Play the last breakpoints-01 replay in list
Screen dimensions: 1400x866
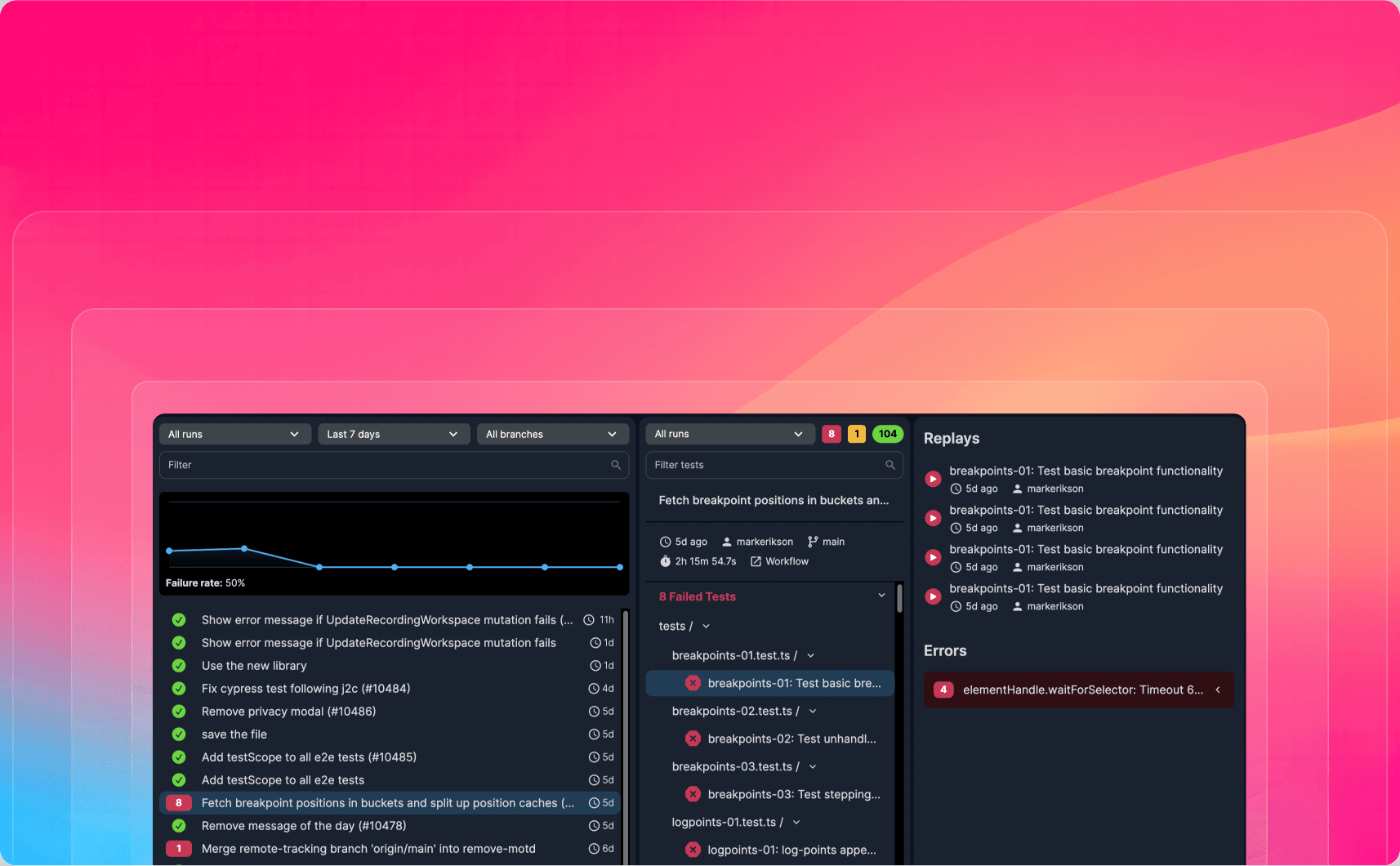point(933,596)
